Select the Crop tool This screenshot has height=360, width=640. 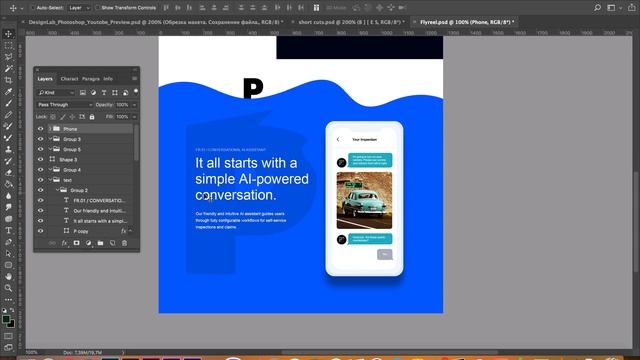[x=8, y=80]
